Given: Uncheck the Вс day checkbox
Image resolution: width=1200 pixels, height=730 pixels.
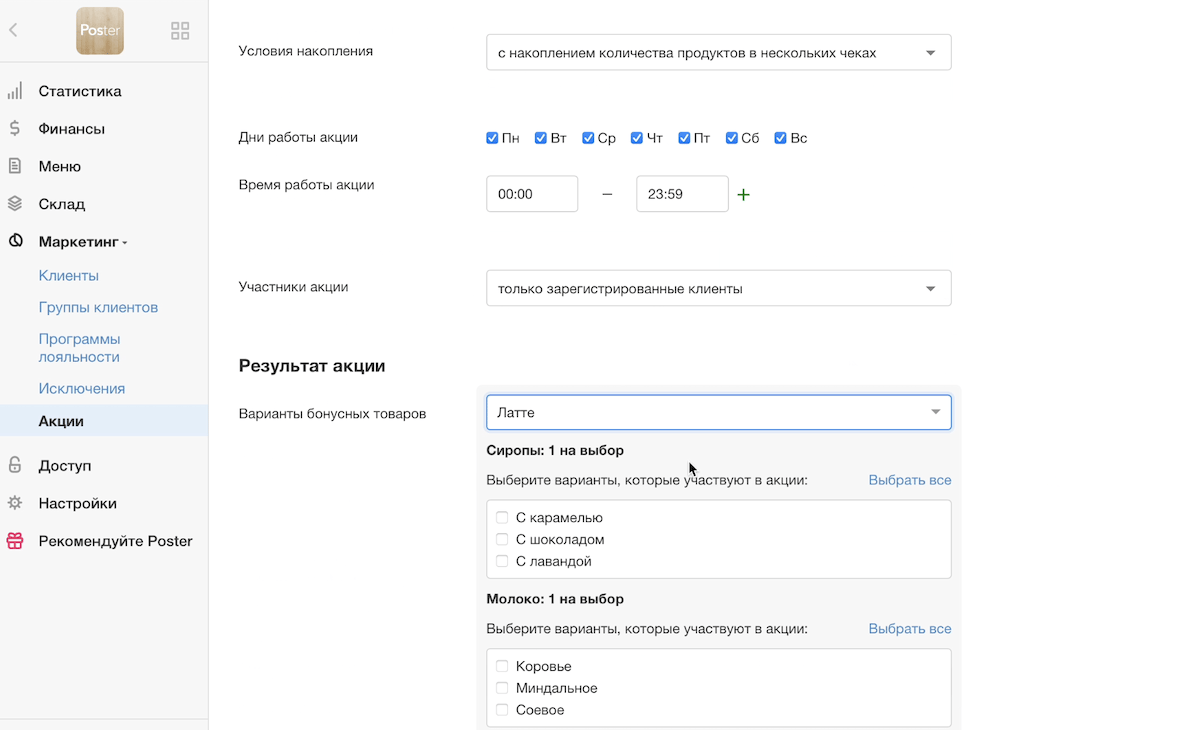Looking at the screenshot, I should point(781,138).
